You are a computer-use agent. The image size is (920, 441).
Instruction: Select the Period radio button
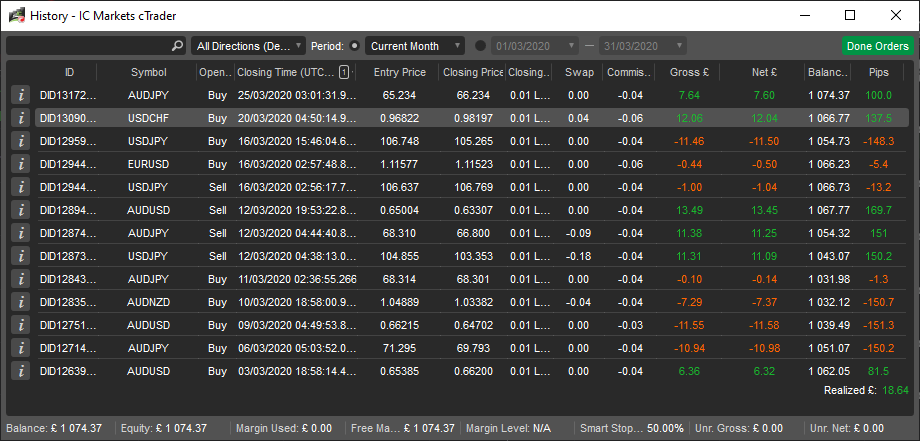[x=354, y=46]
